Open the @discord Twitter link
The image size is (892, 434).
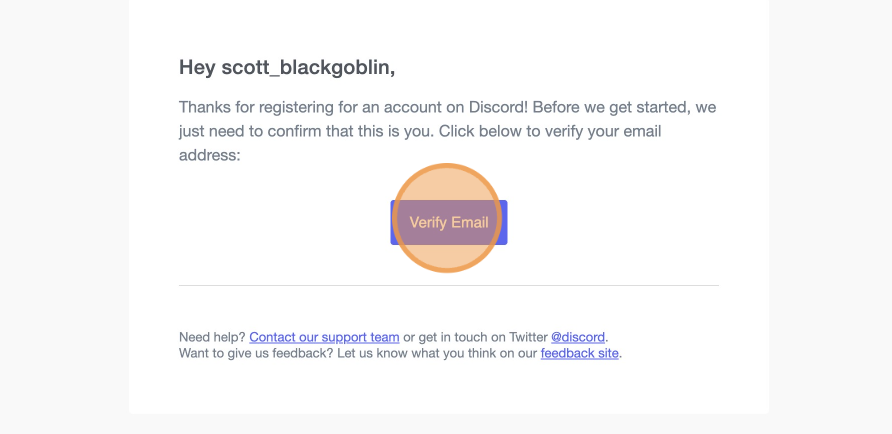(577, 337)
